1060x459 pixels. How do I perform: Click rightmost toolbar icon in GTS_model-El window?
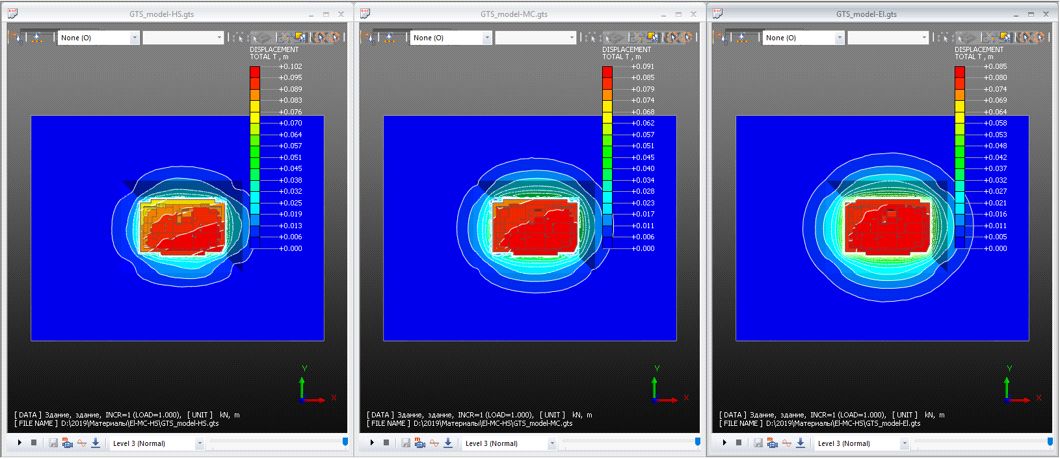pos(1038,37)
